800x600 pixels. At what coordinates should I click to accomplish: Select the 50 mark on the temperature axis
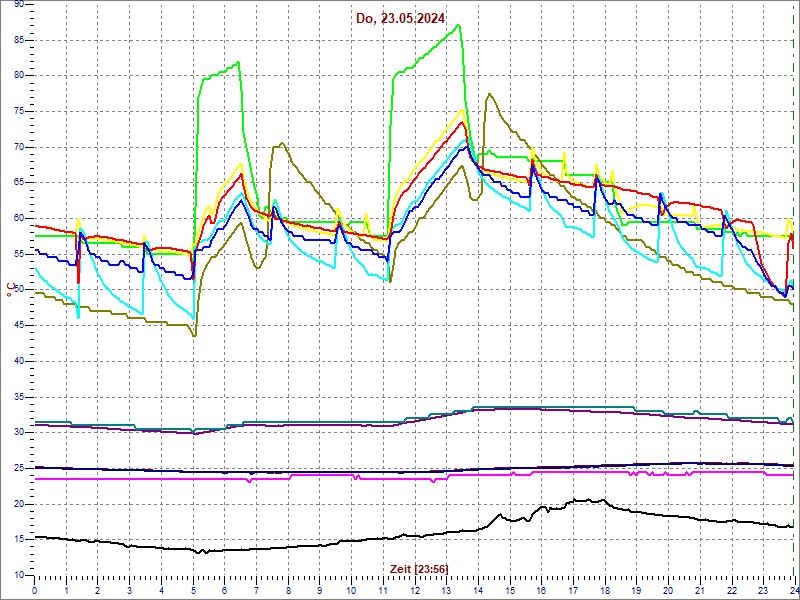(x=18, y=290)
